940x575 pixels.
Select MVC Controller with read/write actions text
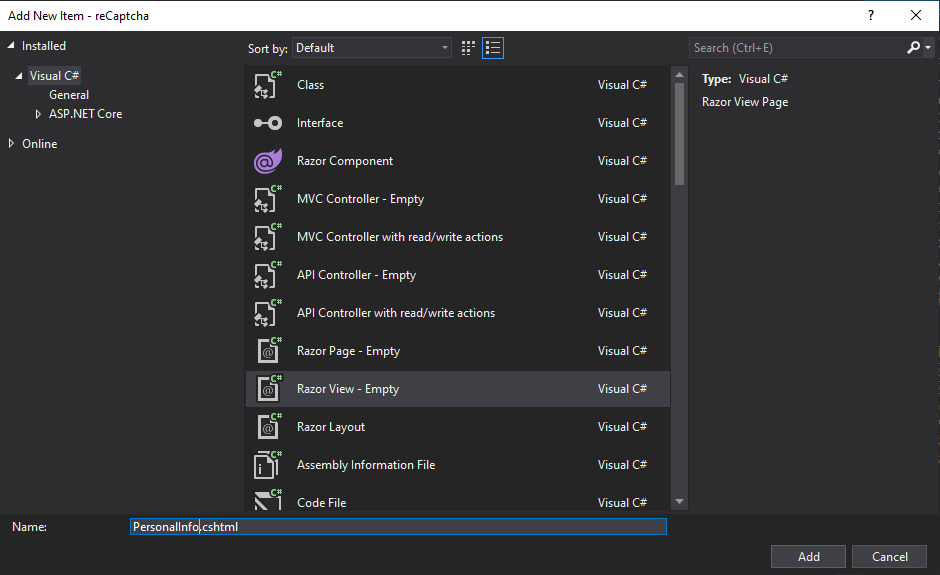tap(400, 237)
